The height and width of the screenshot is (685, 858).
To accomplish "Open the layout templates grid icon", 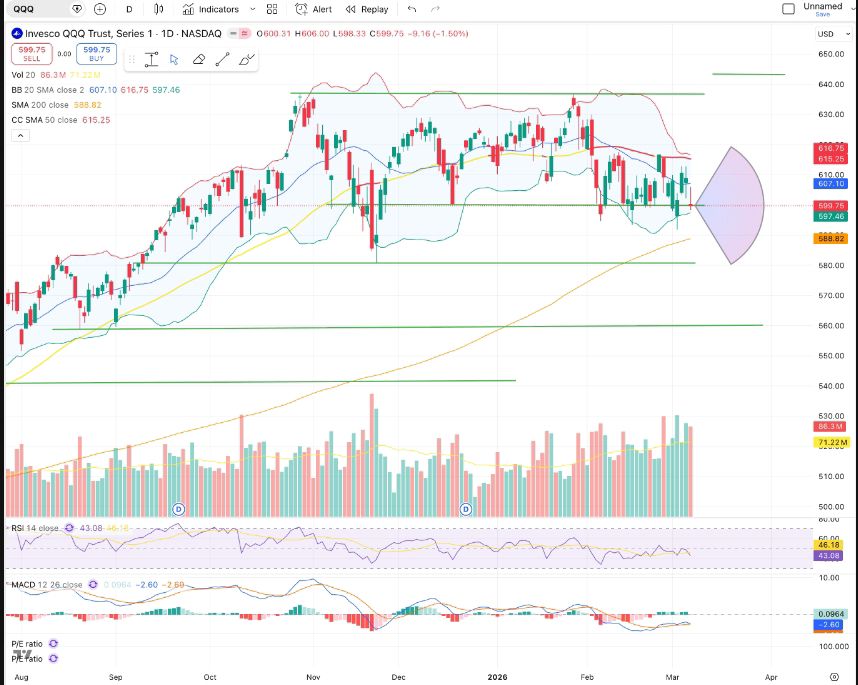I will [x=271, y=9].
